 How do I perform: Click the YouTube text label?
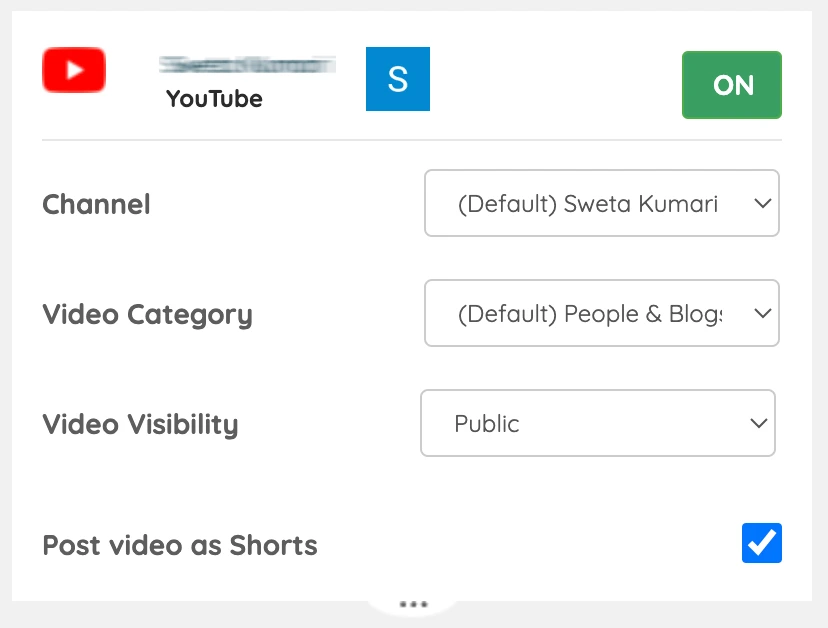pos(213,99)
